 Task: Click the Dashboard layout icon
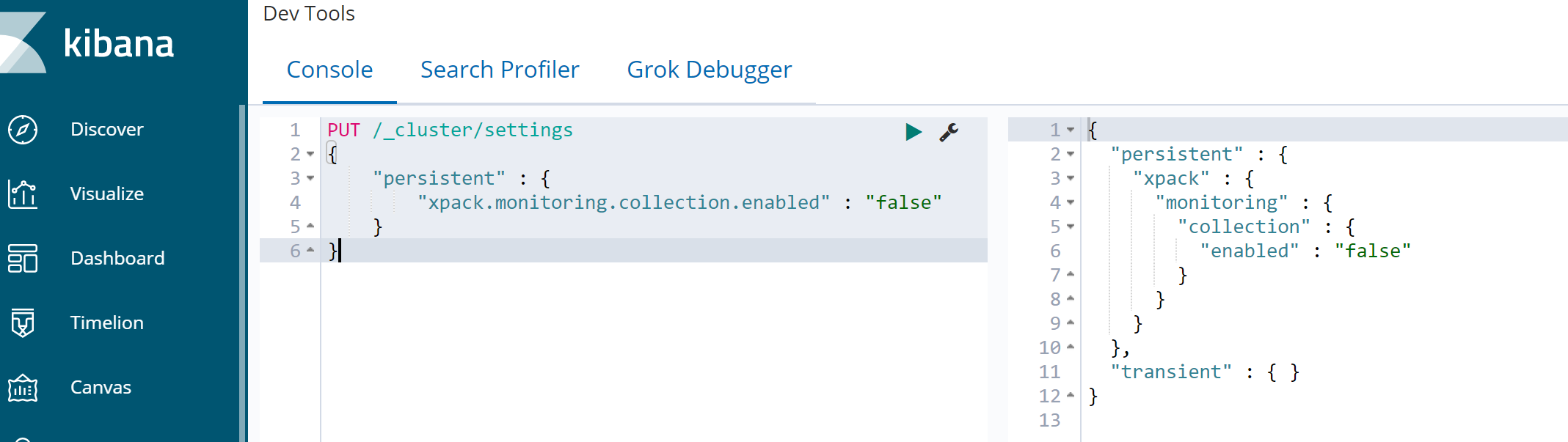coord(23,259)
